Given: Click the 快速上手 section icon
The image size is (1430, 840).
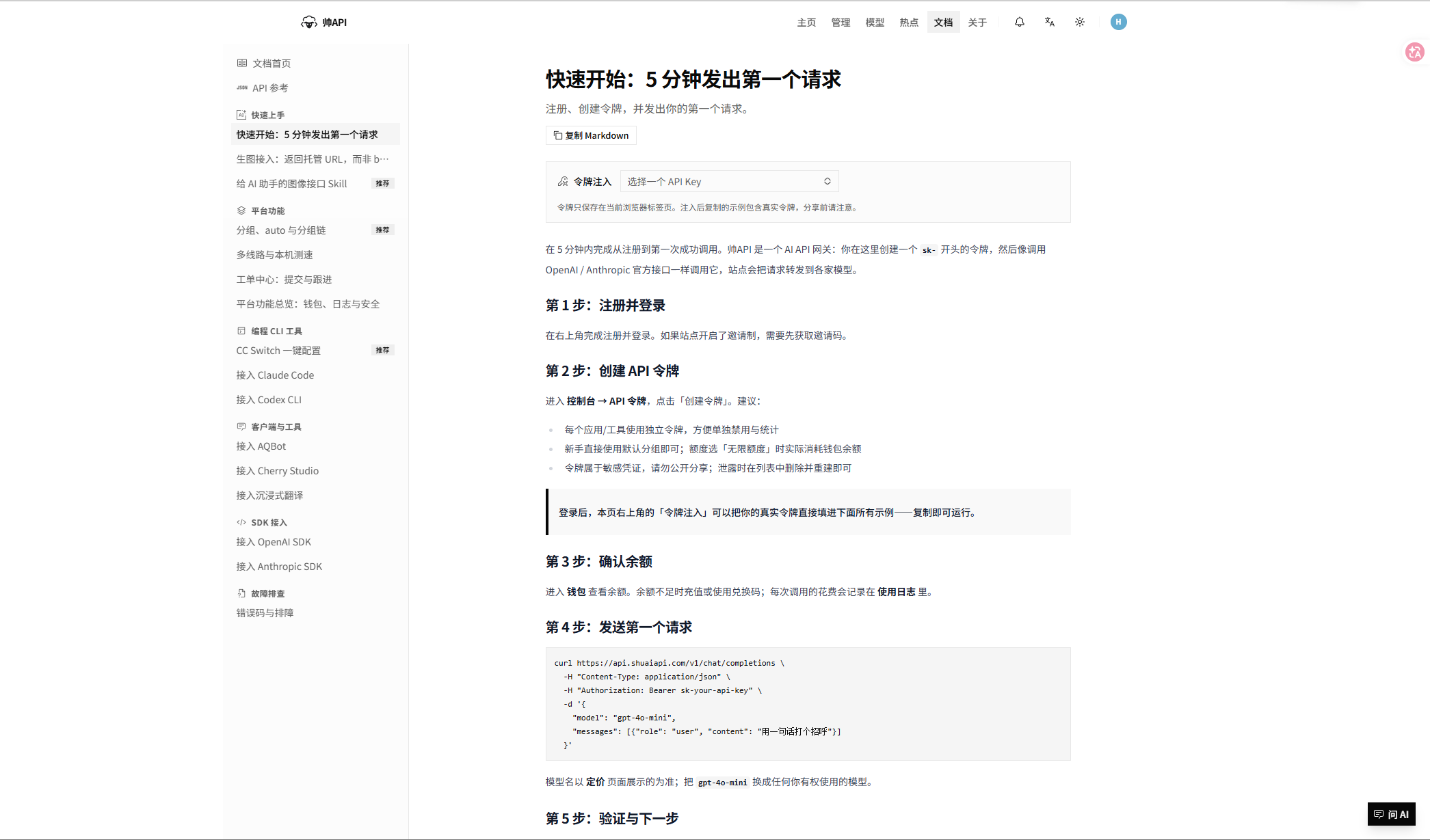Looking at the screenshot, I should (241, 115).
